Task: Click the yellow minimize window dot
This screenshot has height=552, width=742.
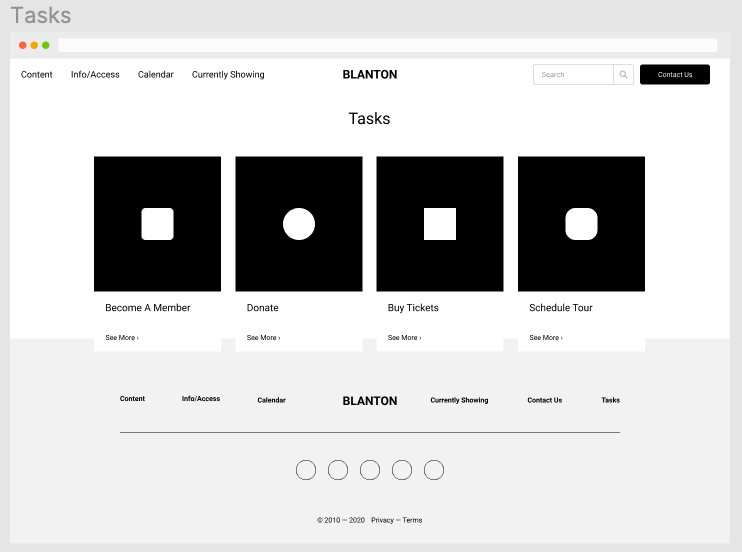Action: point(34,45)
